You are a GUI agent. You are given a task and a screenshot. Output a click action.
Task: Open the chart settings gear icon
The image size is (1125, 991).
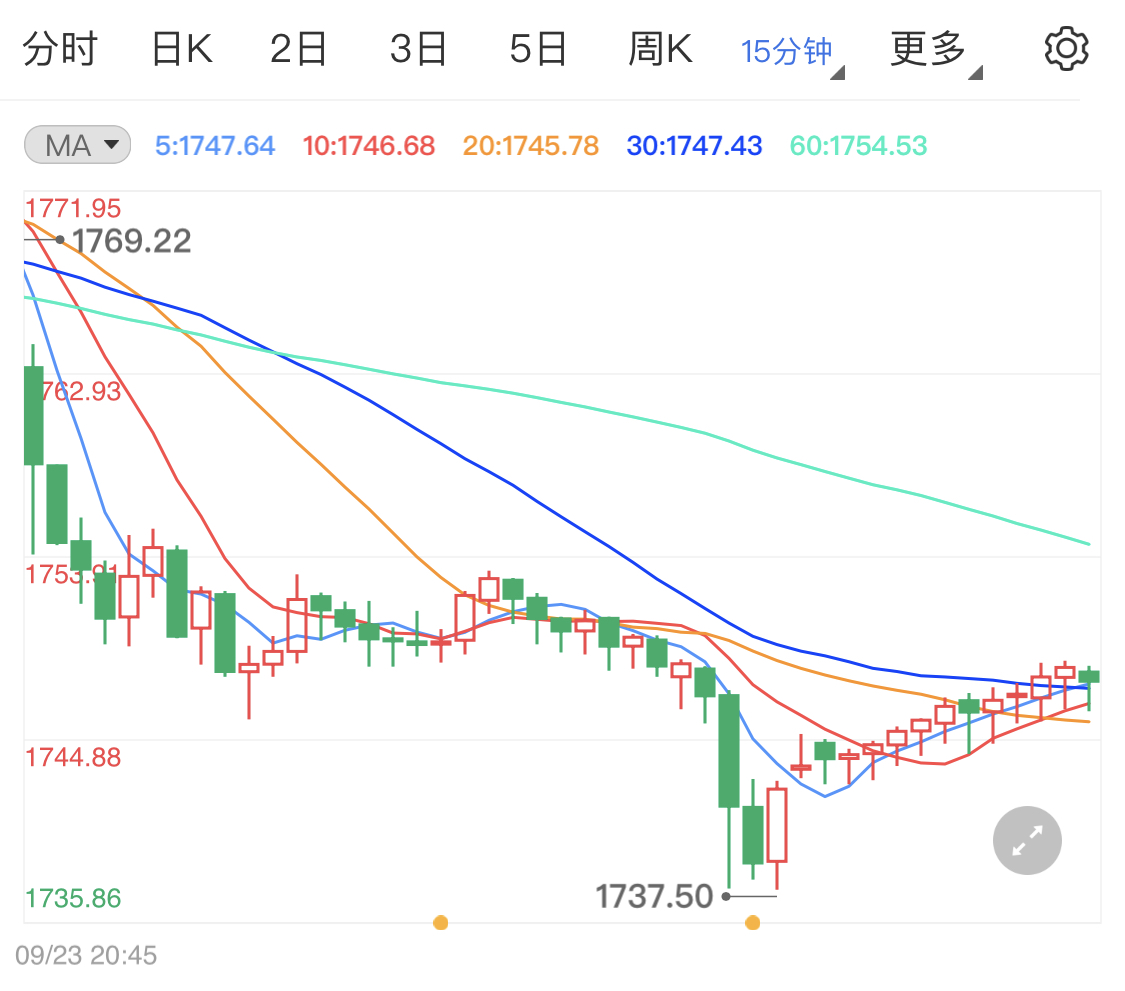[1066, 46]
